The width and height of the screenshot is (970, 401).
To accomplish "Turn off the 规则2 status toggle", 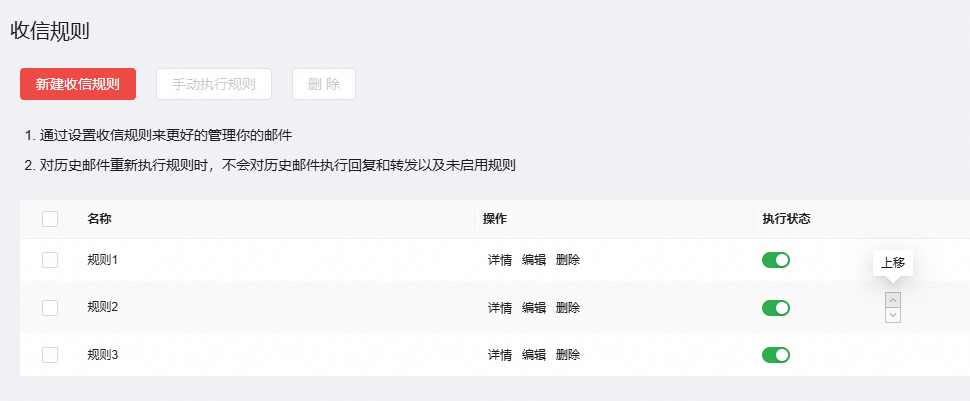I will click(776, 307).
